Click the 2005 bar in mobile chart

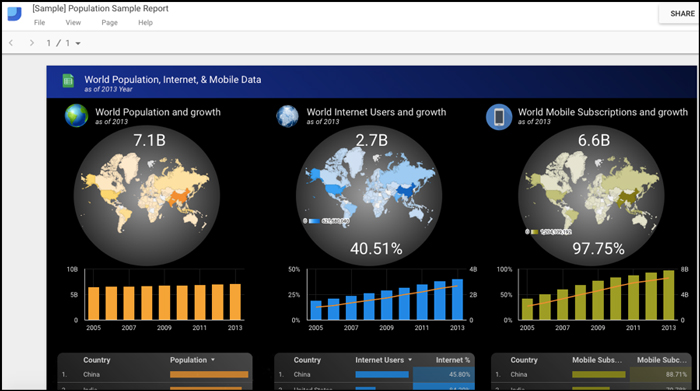pos(527,309)
